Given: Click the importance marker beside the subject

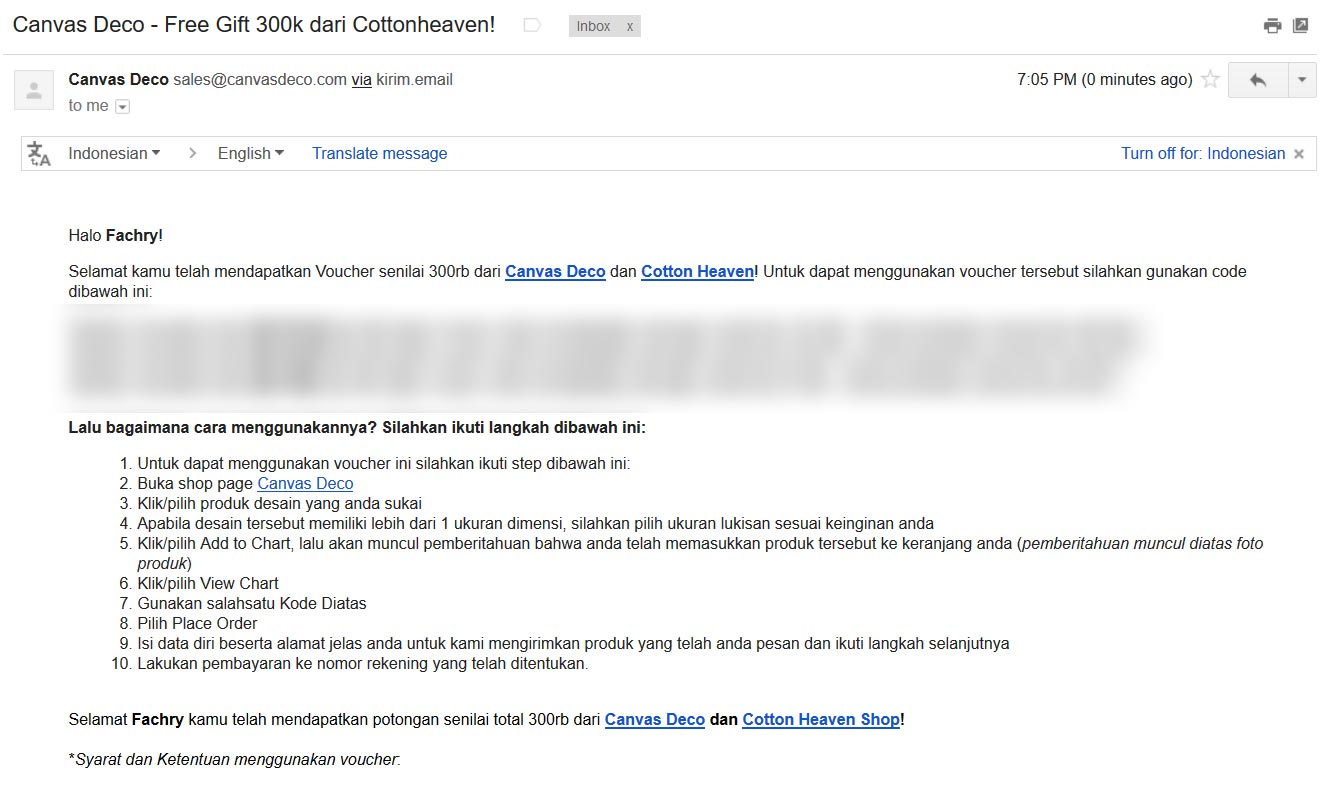Looking at the screenshot, I should (532, 25).
